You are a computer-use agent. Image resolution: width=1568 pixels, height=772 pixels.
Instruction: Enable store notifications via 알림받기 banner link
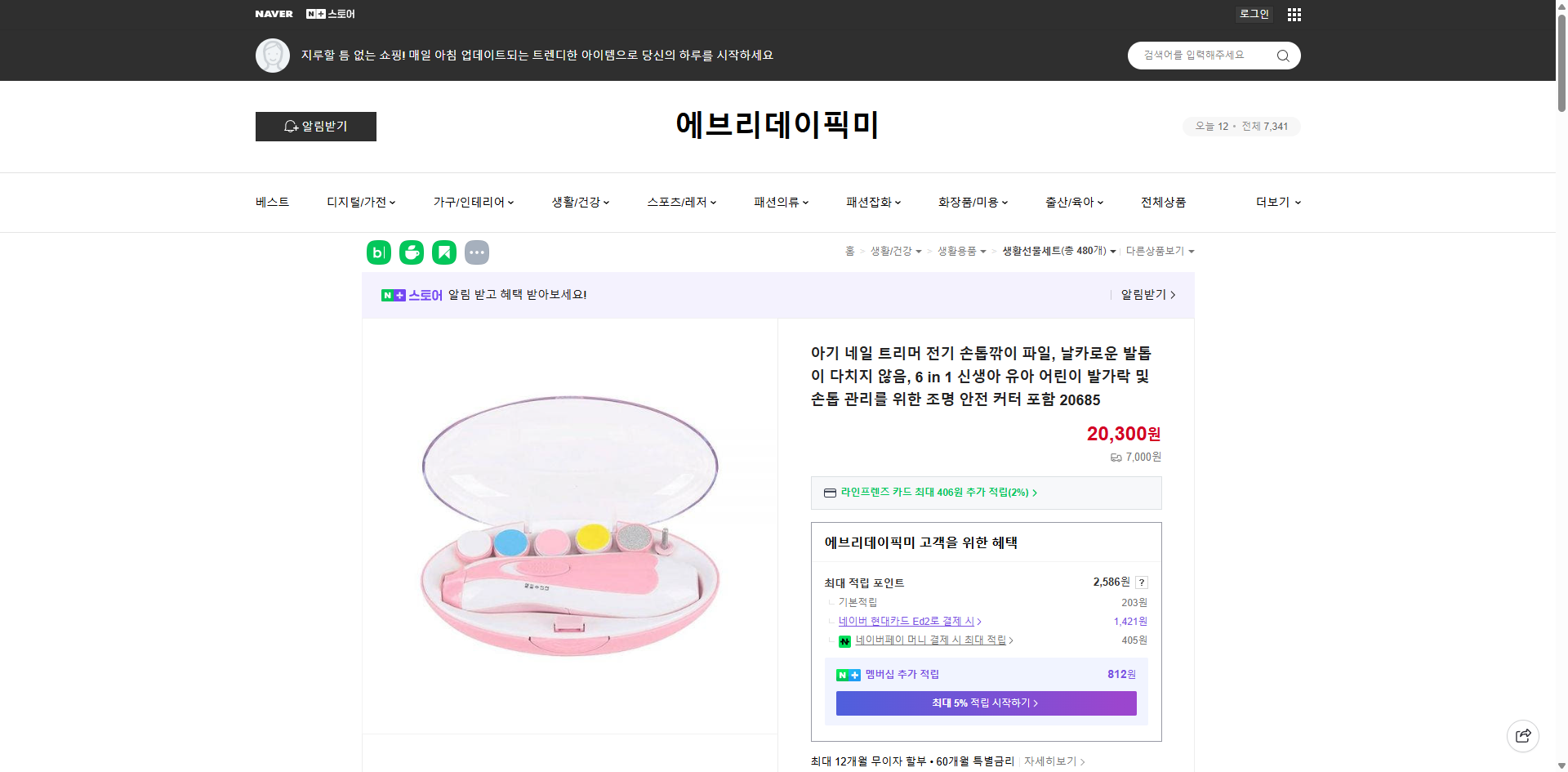pos(1143,295)
